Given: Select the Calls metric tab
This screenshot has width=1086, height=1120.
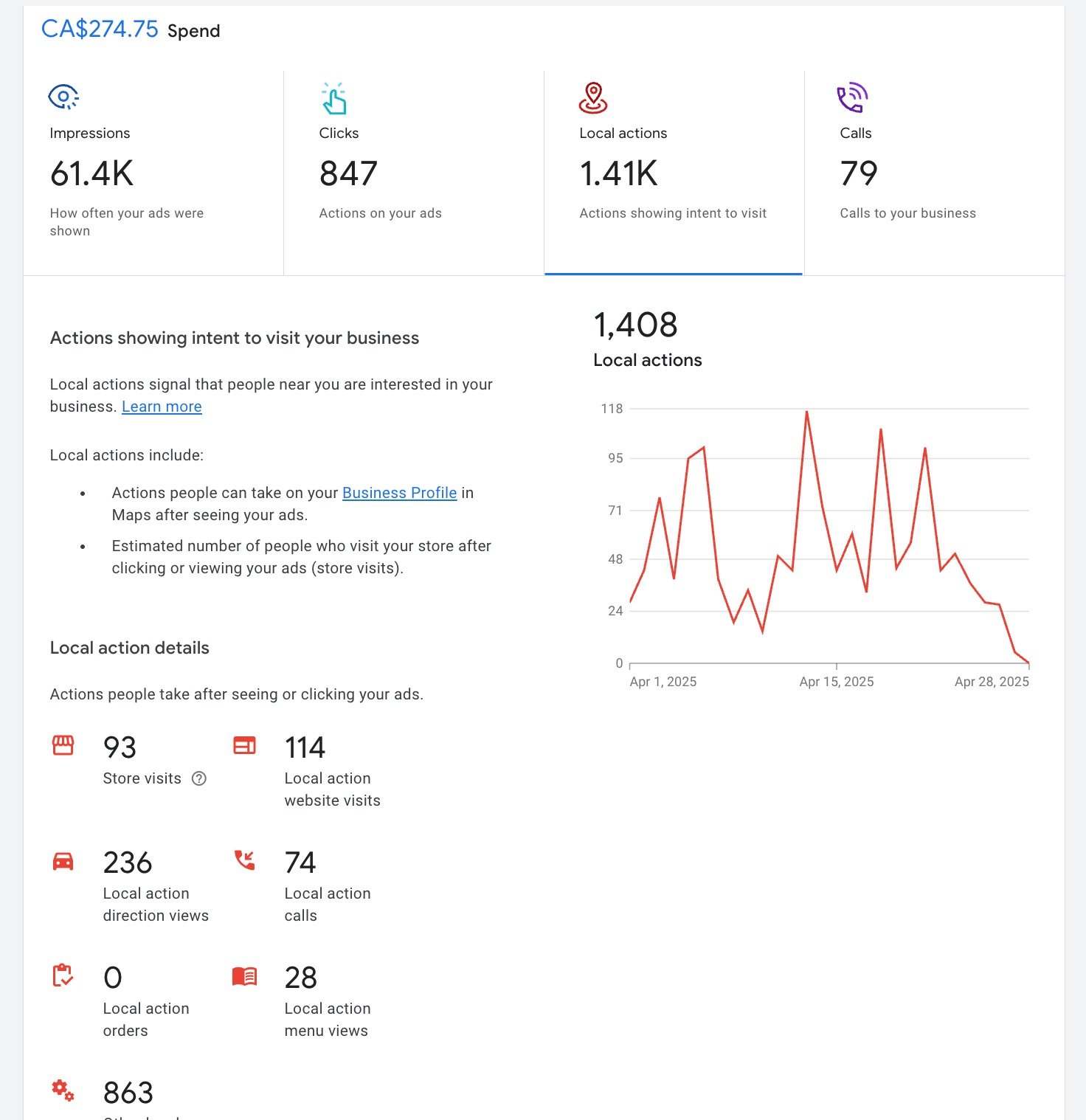Looking at the screenshot, I should coord(934,173).
